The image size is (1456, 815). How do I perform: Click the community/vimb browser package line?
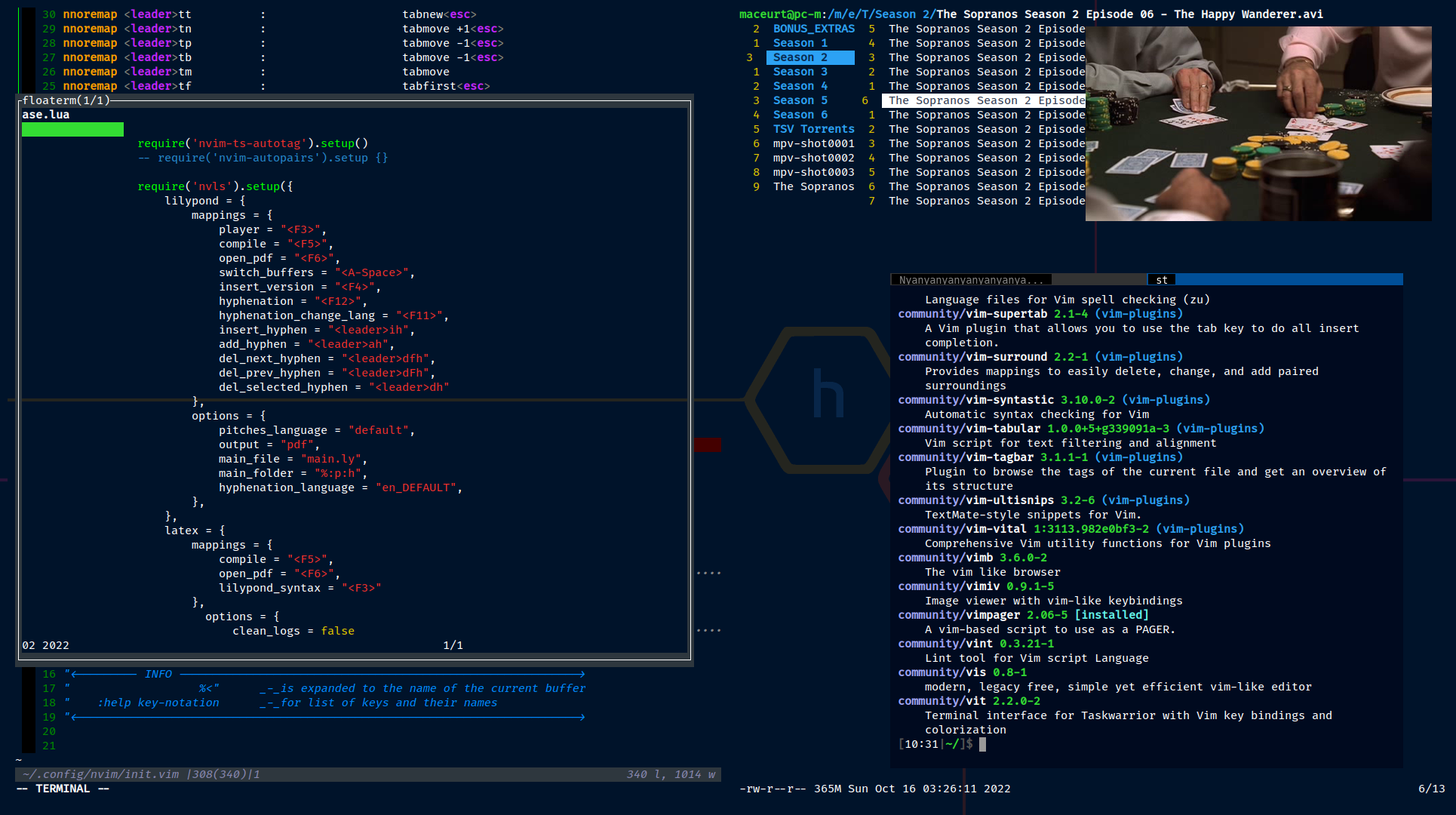point(972,558)
